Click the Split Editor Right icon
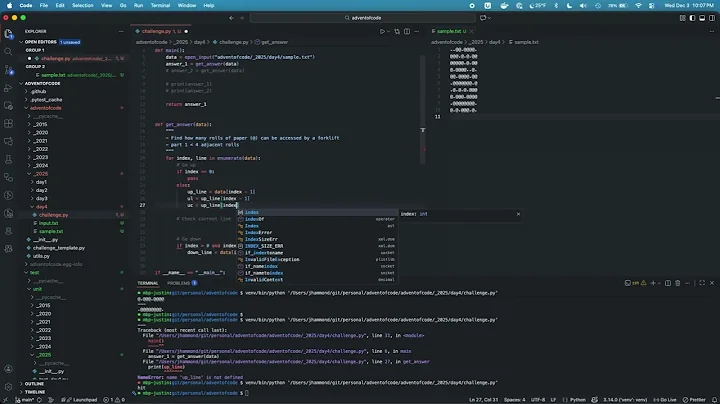720x404 pixels. (407, 31)
